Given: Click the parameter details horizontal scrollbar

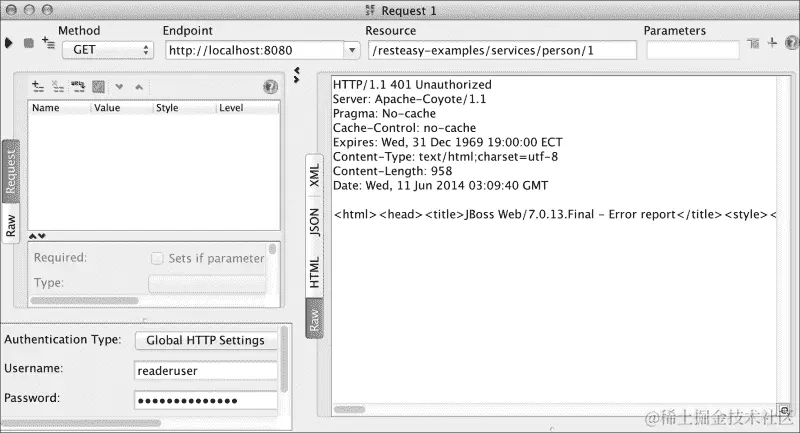Looking at the screenshot, I should [x=84, y=300].
